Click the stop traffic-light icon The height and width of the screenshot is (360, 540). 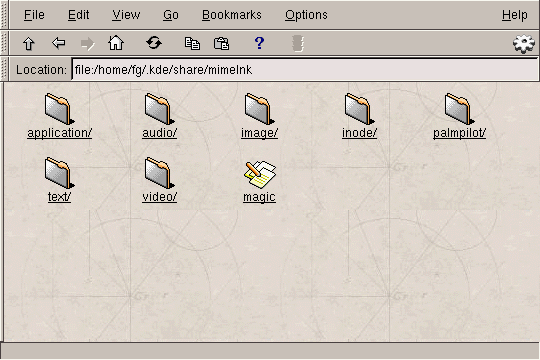pos(298,43)
